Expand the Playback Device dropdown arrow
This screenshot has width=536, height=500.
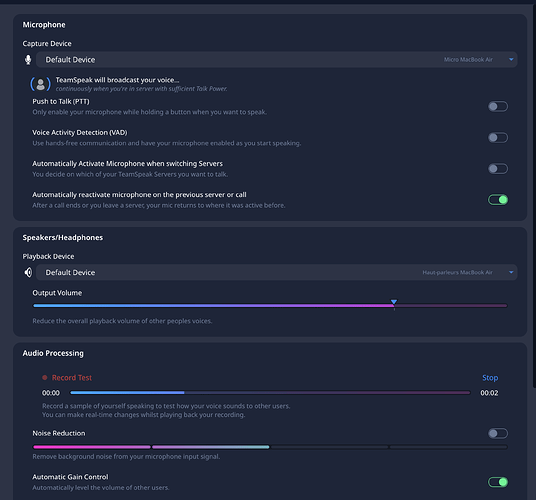click(511, 272)
